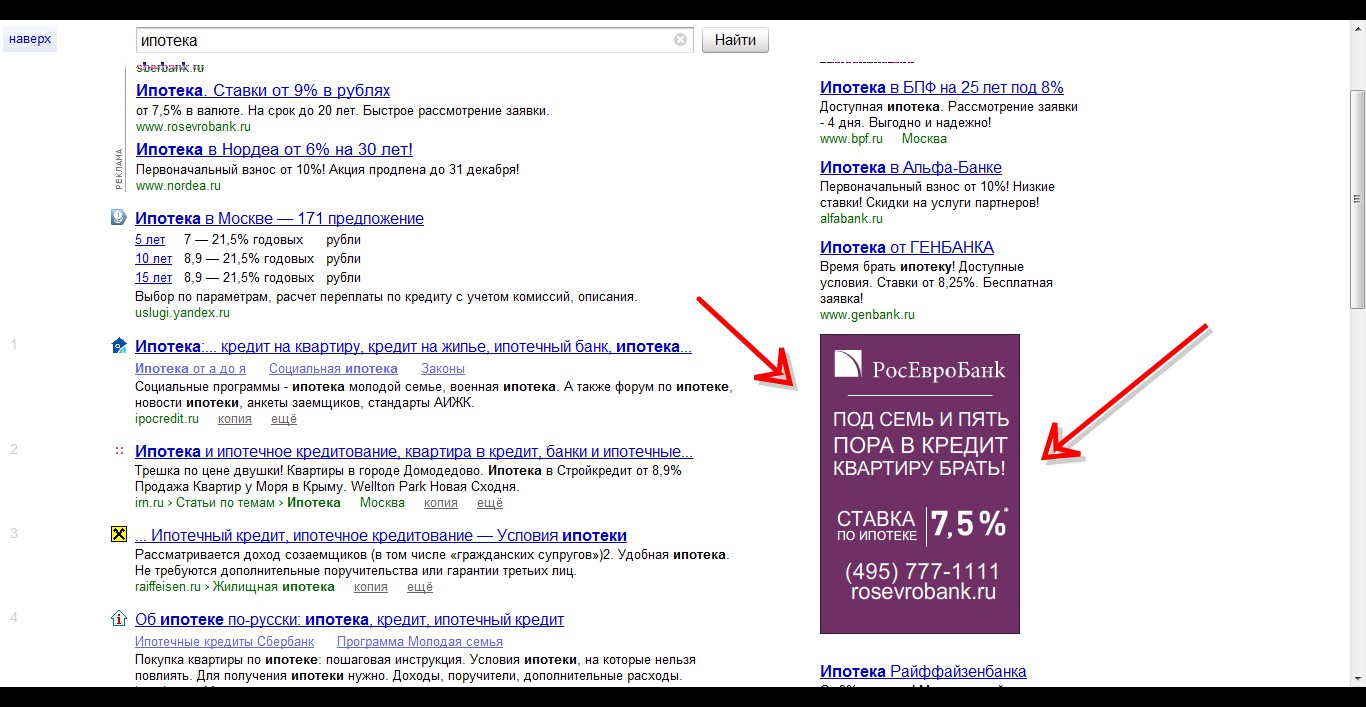Viewport: 1366px width, 707px height.
Task: Open 'Ипотечные кредиты Сбербанк' sitelink
Action: [x=224, y=642]
